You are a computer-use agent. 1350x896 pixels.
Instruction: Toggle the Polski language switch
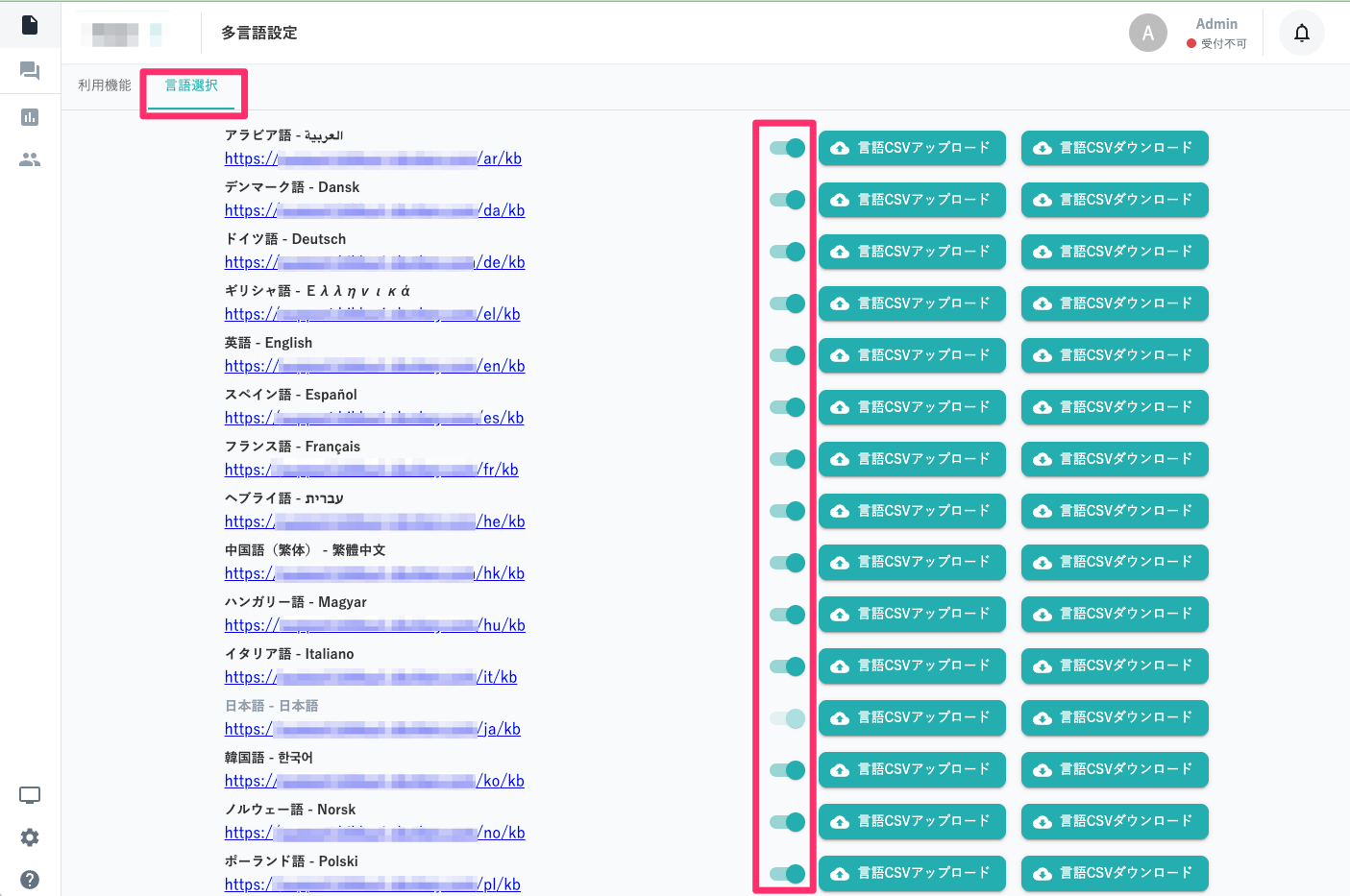(787, 874)
